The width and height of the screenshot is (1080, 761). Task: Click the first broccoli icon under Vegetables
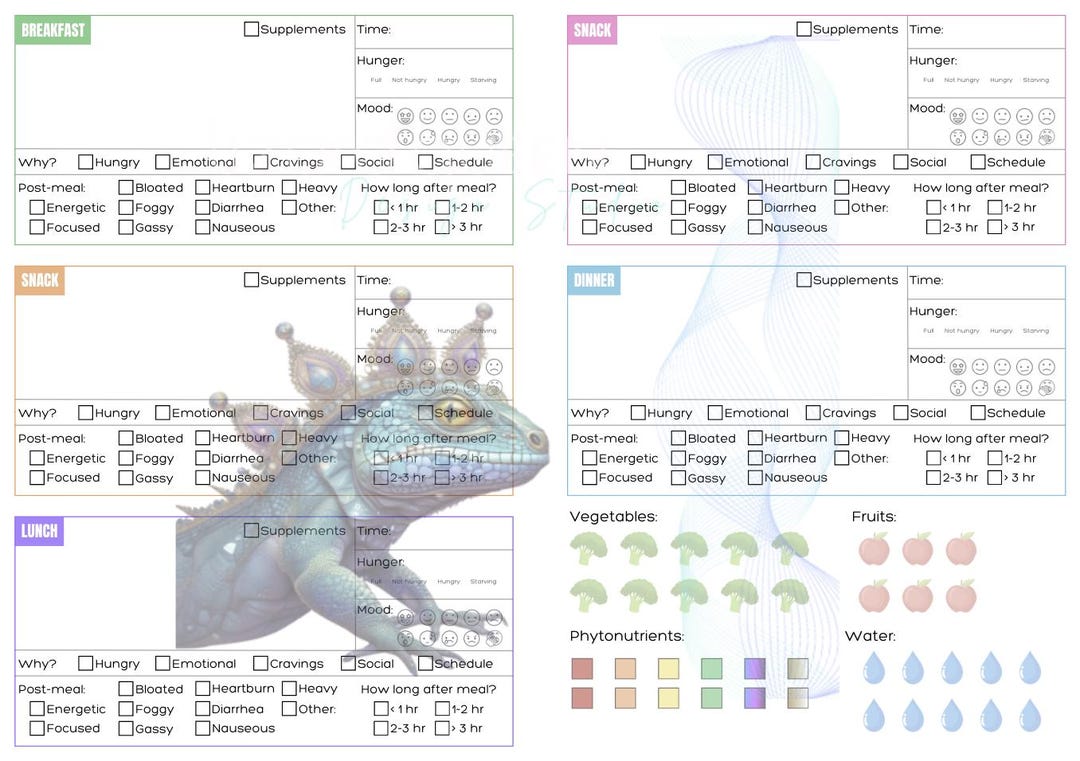coord(589,549)
